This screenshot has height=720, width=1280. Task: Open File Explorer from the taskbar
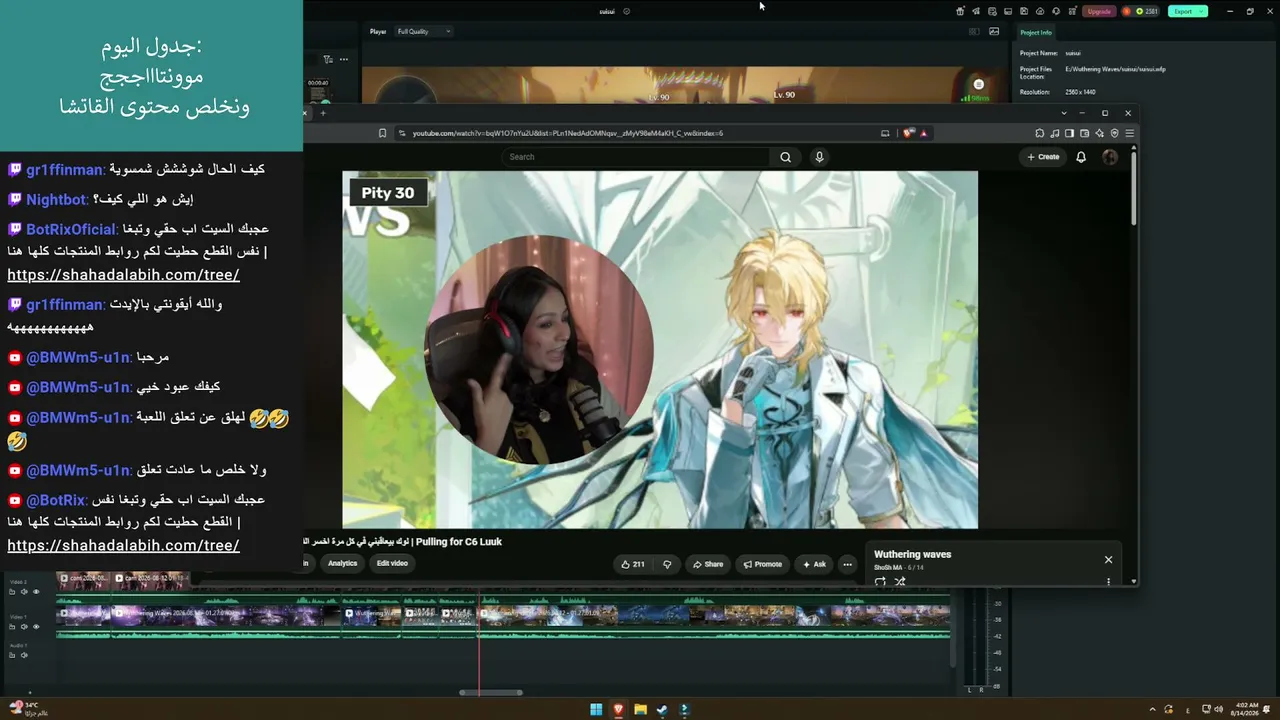tap(640, 710)
